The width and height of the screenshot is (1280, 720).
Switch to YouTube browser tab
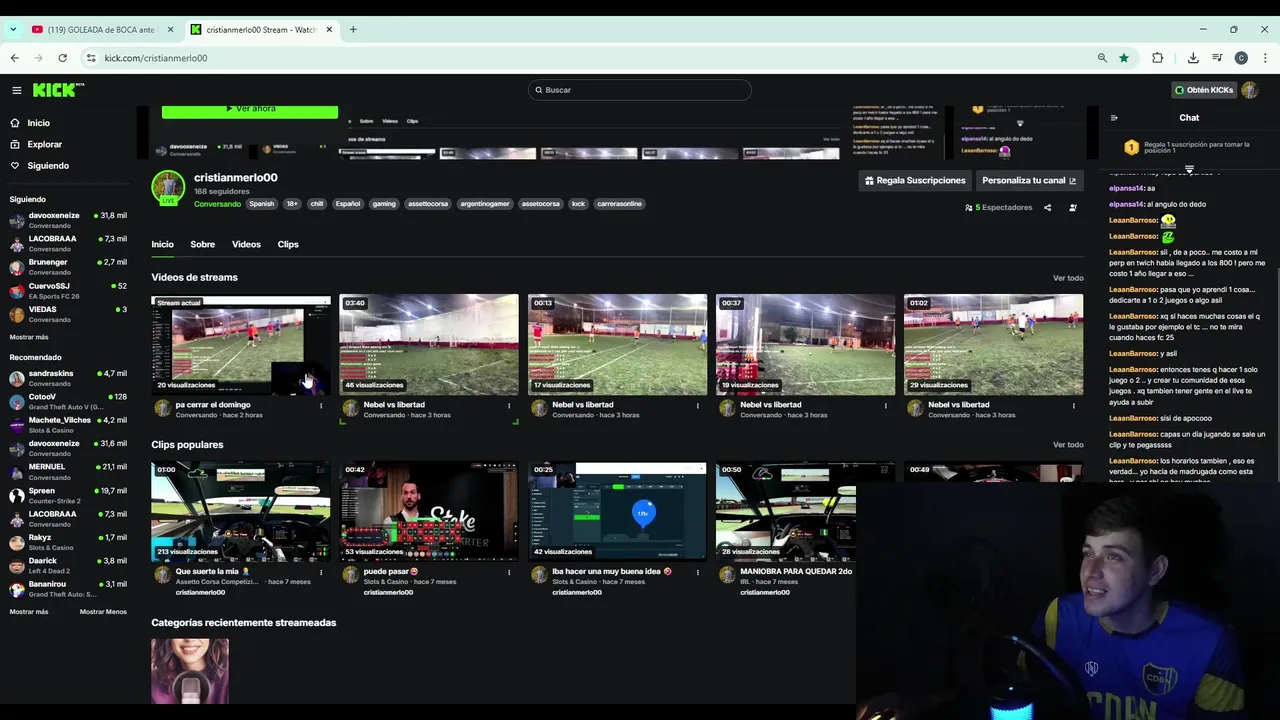pyautogui.click(x=102, y=30)
